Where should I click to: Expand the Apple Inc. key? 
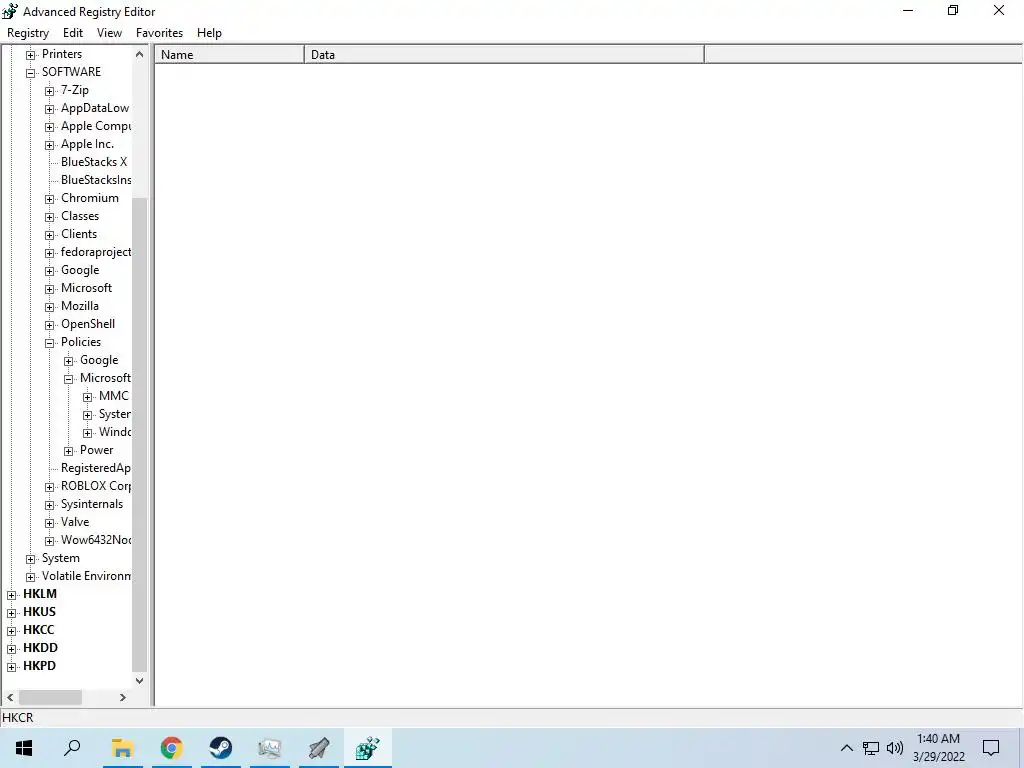[x=49, y=145]
